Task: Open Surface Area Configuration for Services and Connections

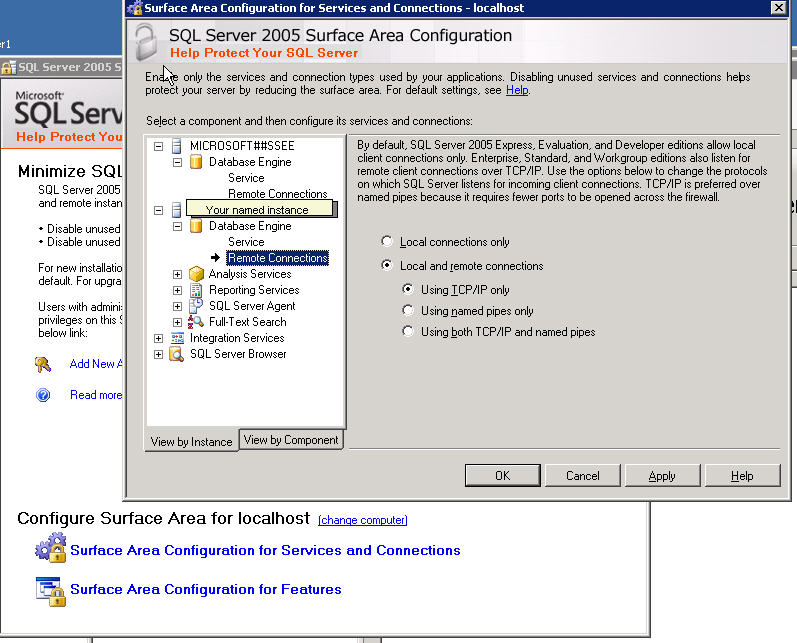Action: pyautogui.click(x=265, y=550)
